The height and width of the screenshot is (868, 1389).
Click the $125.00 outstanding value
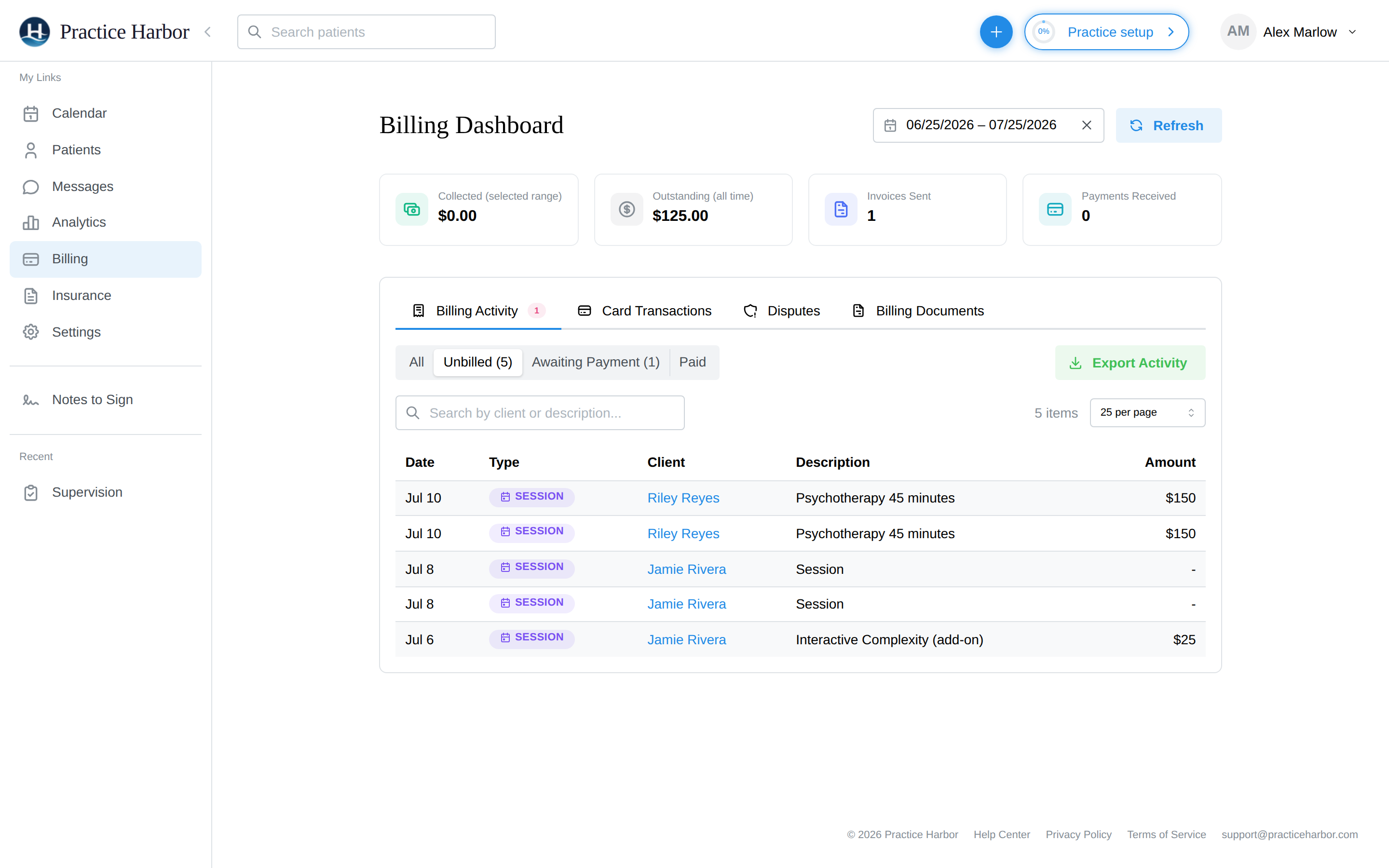click(680, 216)
